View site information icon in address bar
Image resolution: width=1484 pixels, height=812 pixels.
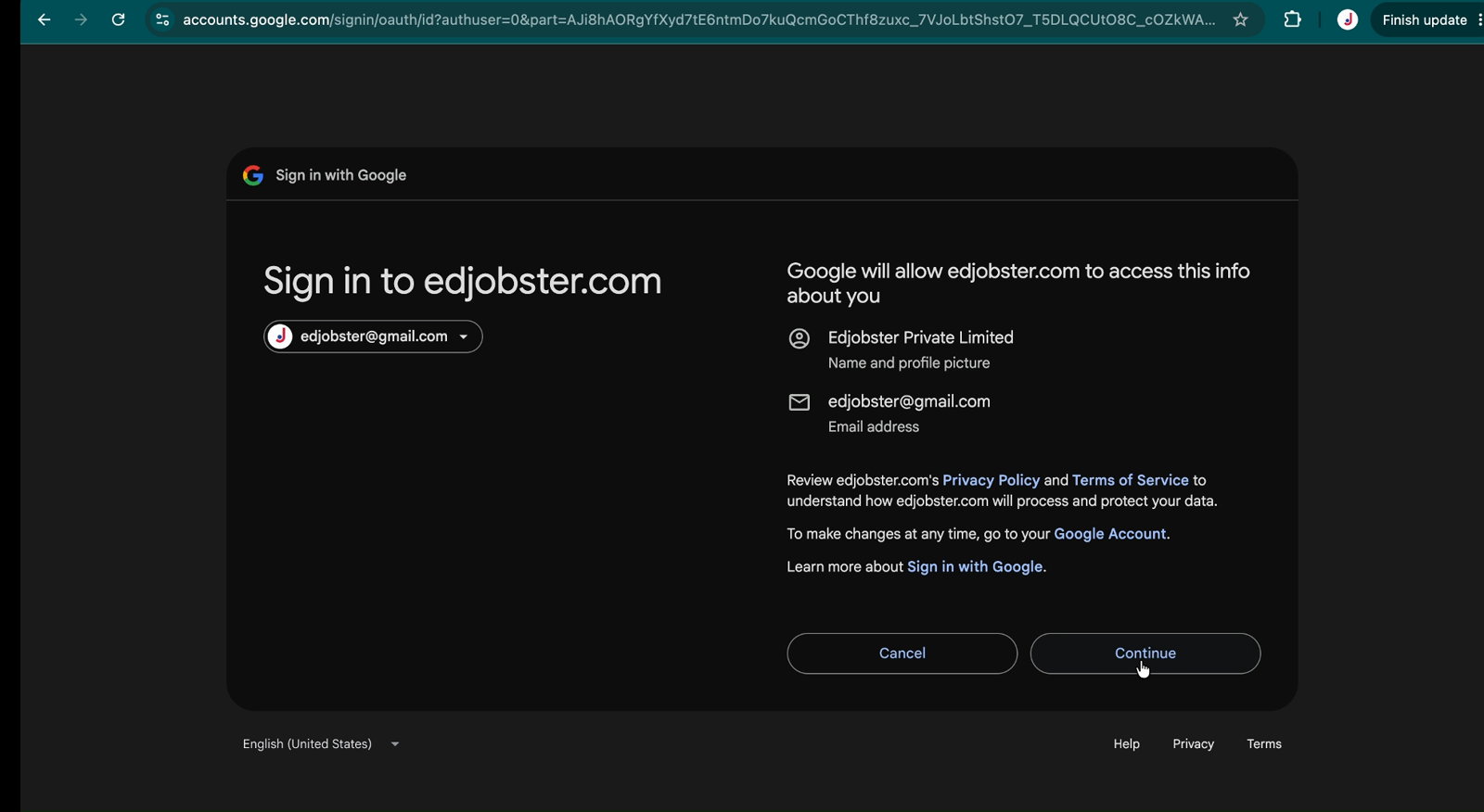point(162,19)
